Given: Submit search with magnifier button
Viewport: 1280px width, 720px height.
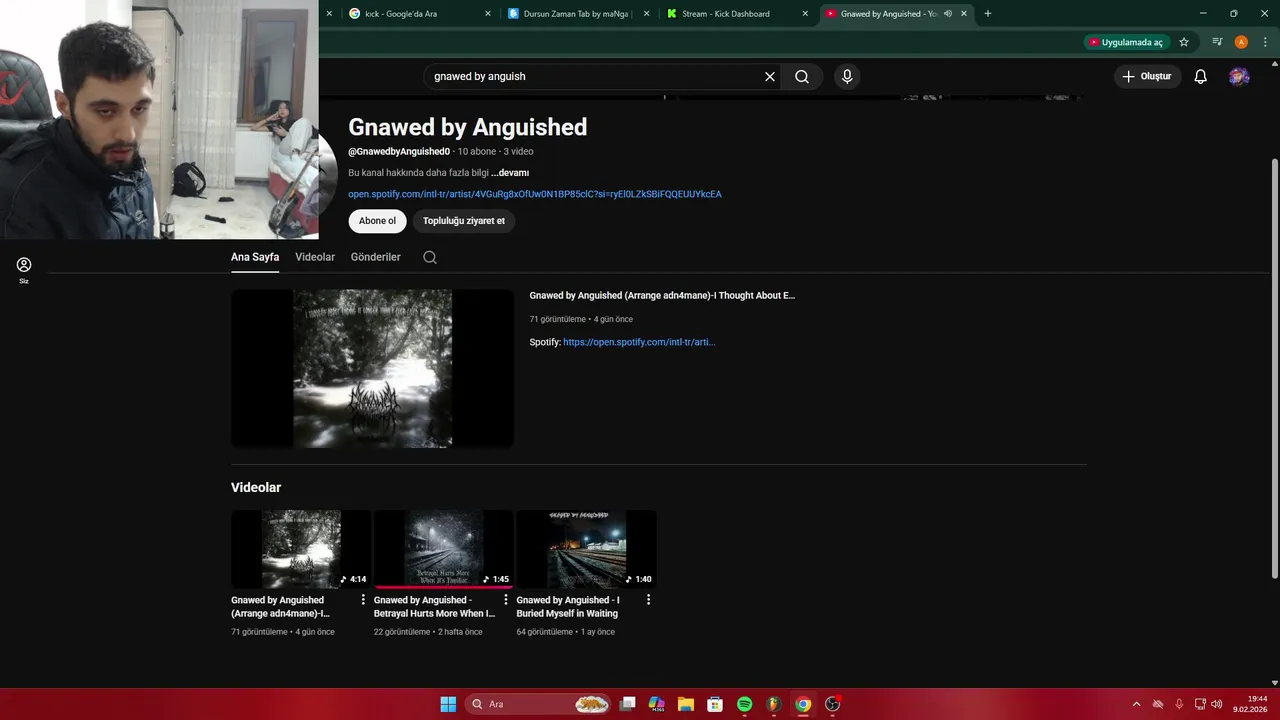Looking at the screenshot, I should (x=802, y=76).
